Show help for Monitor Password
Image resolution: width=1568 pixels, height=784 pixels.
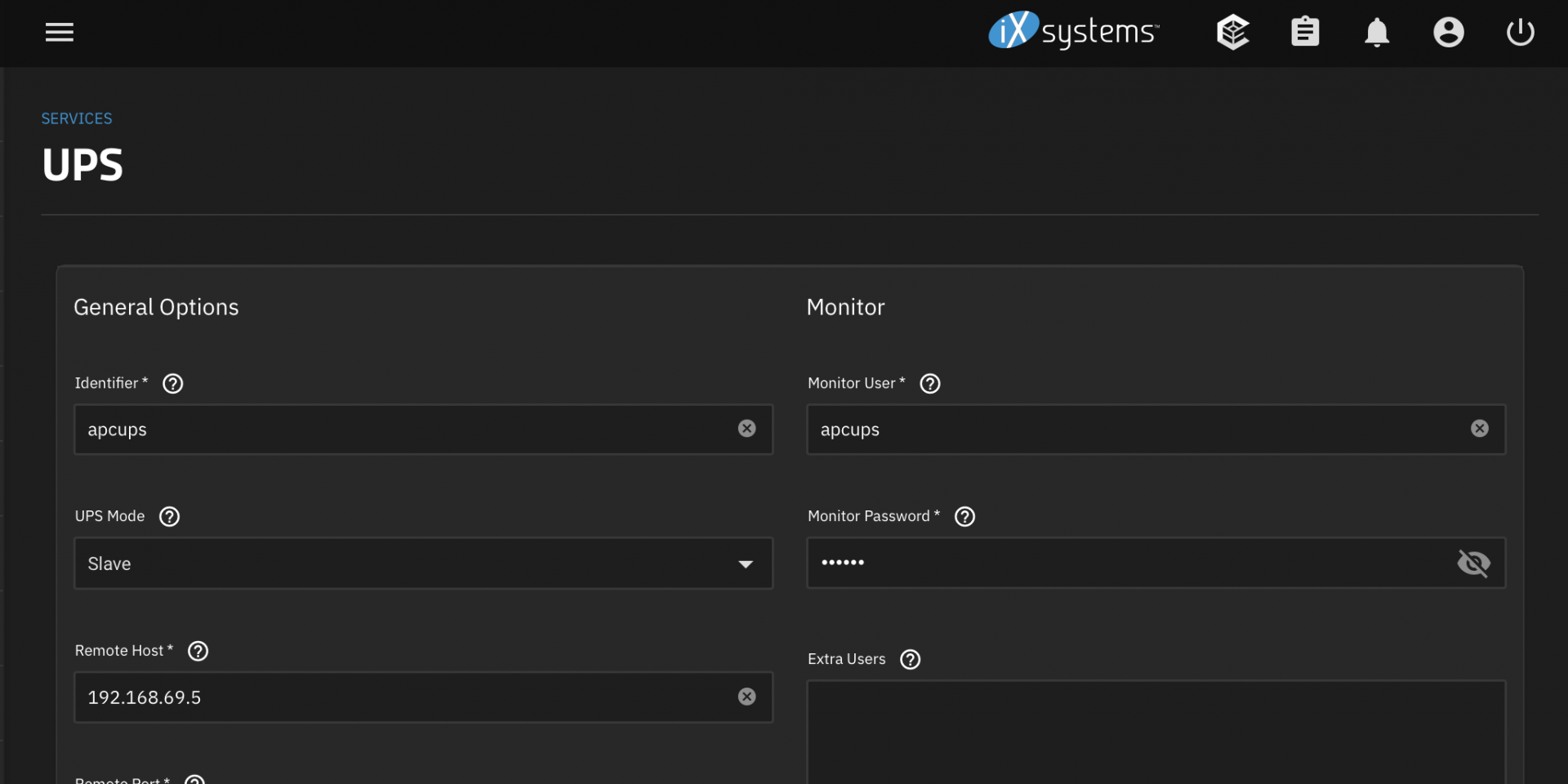point(964,517)
